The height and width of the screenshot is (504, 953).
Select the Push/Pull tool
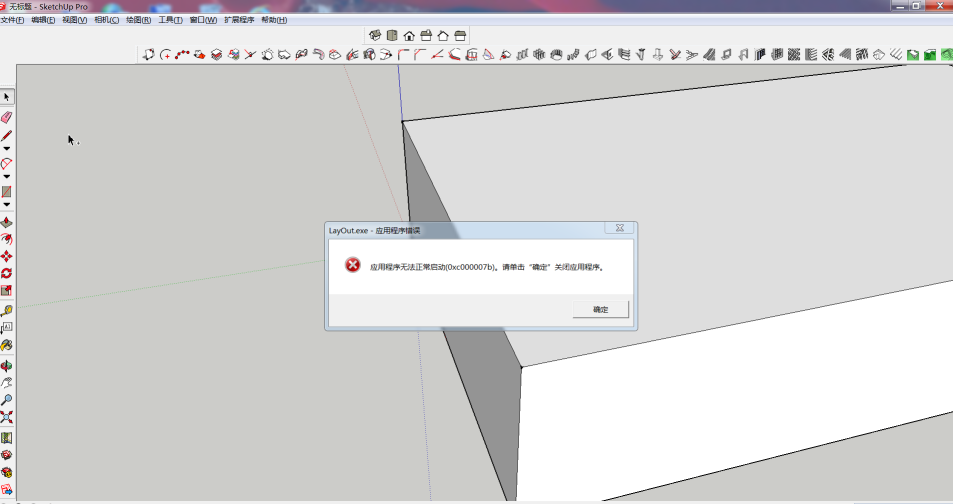pos(7,222)
